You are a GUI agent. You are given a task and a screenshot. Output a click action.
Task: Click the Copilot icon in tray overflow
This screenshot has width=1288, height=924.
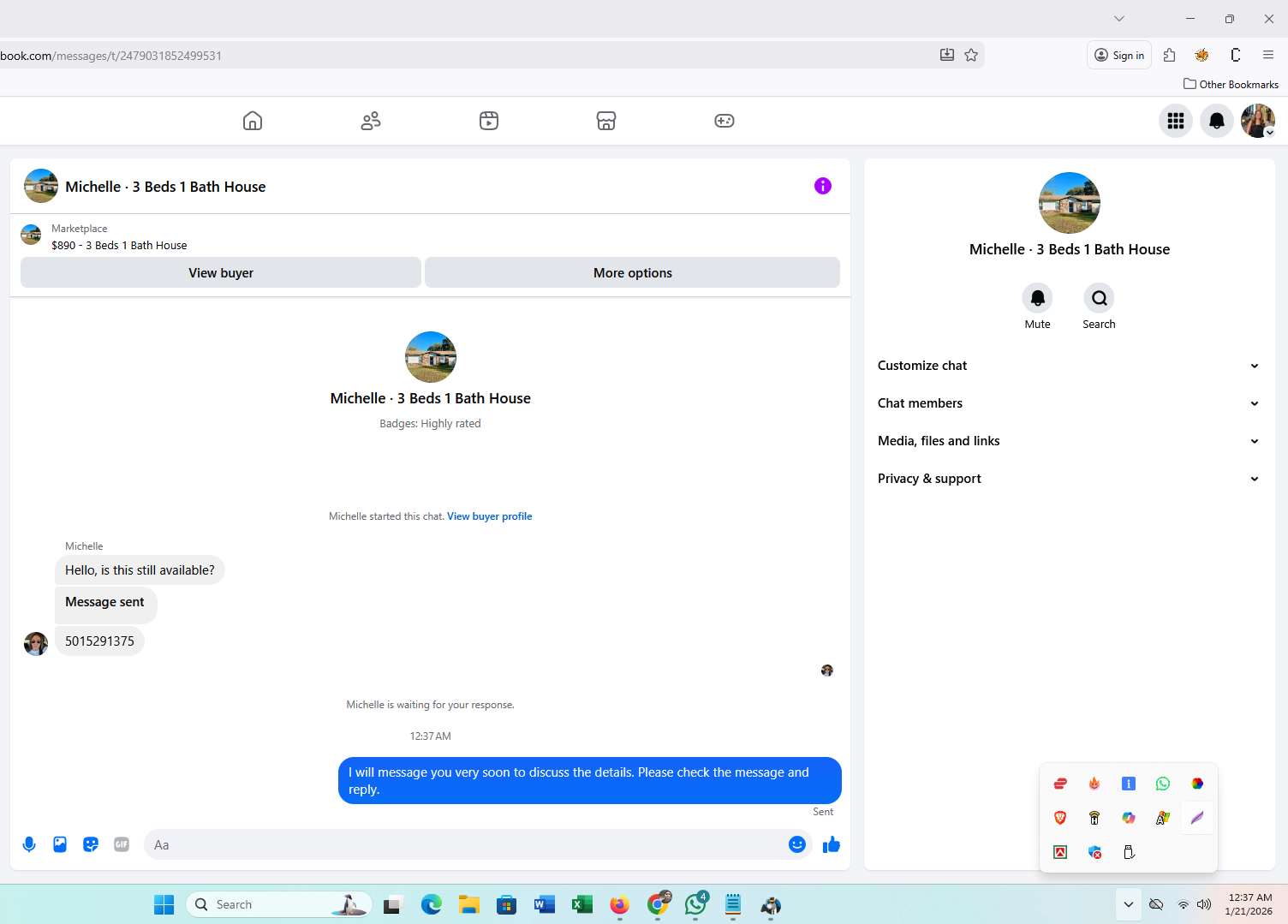(1129, 818)
